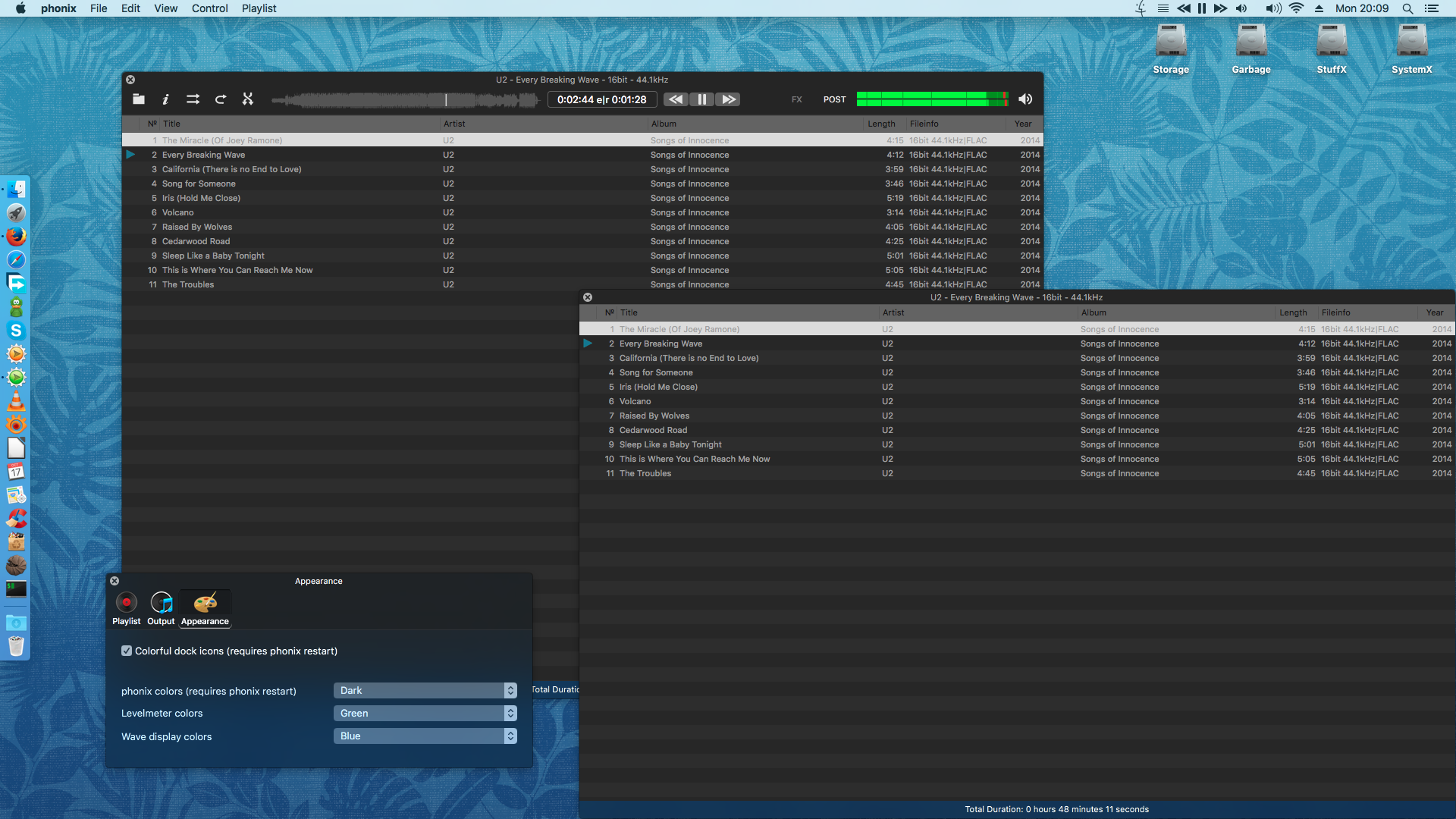Select 'Raised By Wolves' in second playlist

pyautogui.click(x=1017, y=416)
